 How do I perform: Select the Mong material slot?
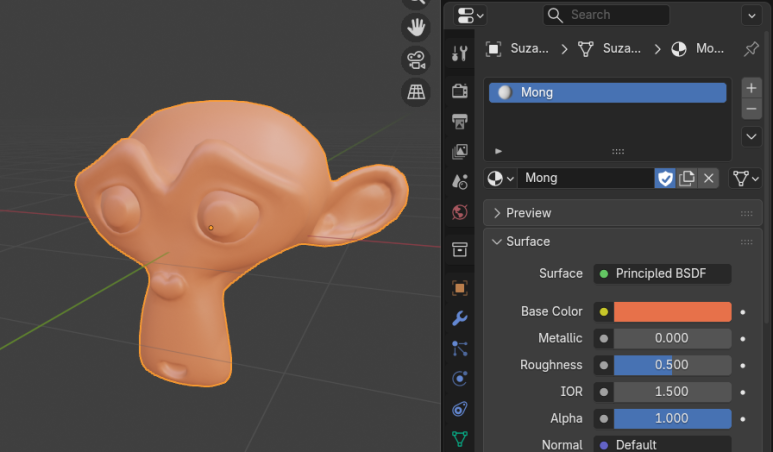point(607,93)
